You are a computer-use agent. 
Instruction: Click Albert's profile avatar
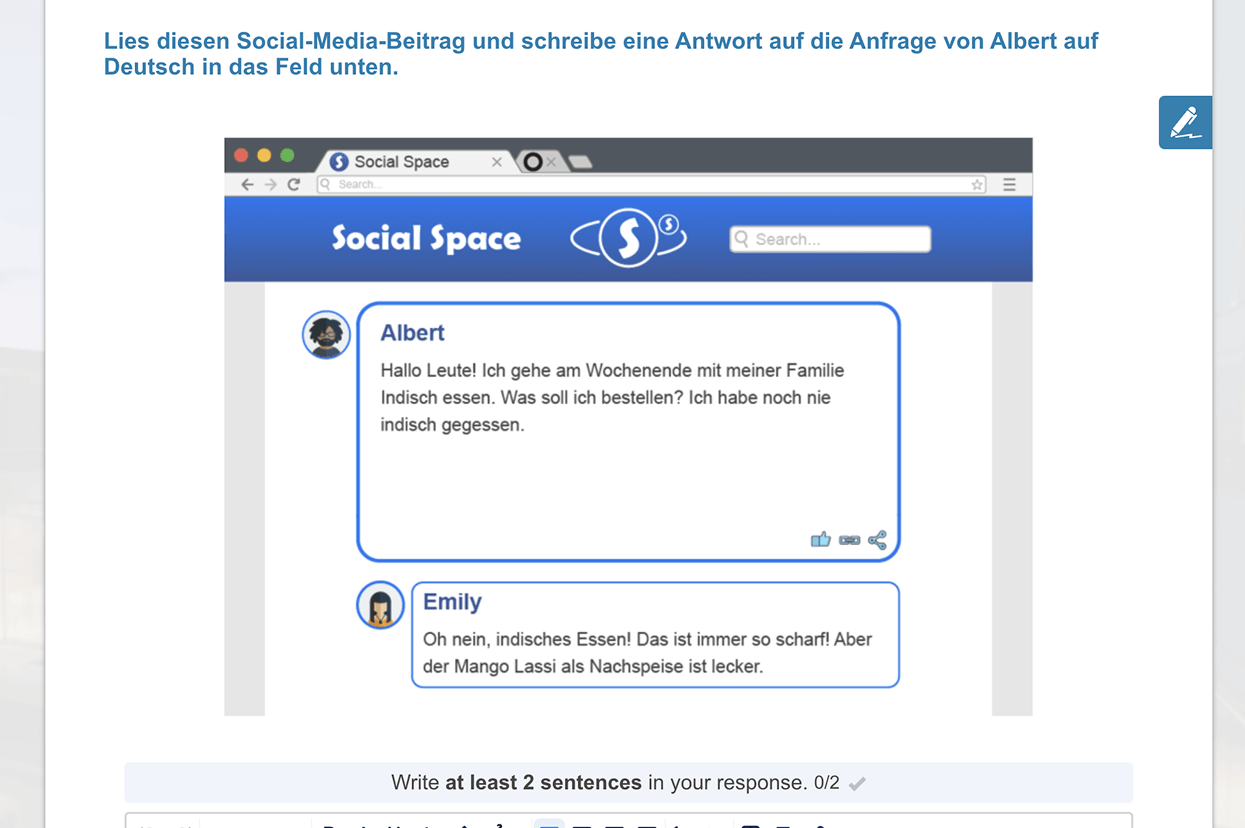pyautogui.click(x=326, y=335)
